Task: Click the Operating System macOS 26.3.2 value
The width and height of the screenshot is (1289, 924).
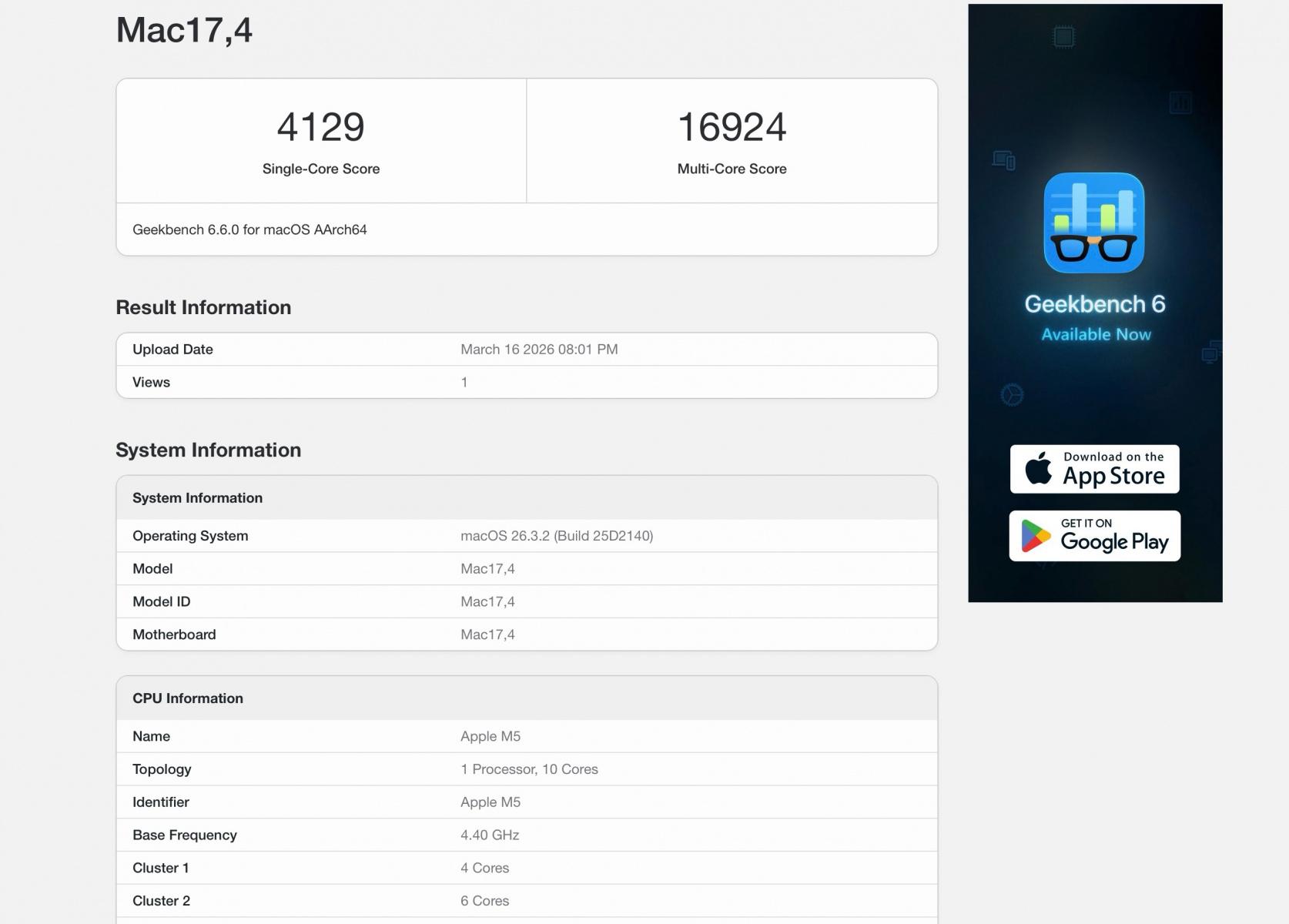Action: point(556,536)
